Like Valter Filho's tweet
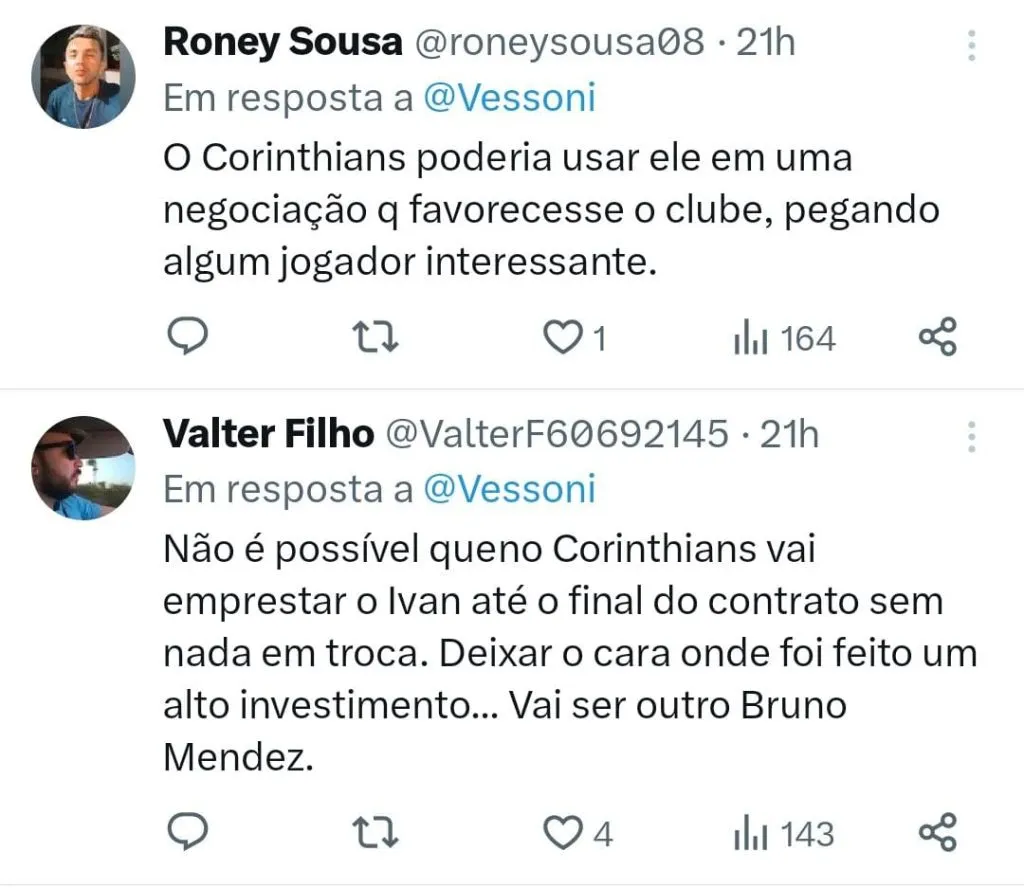The image size is (1024, 888). tap(562, 832)
